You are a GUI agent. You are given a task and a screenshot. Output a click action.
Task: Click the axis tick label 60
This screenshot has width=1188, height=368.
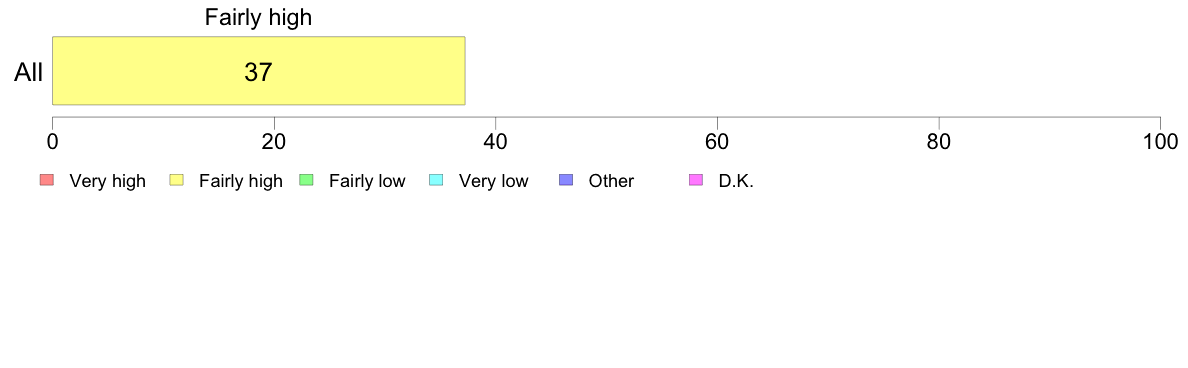click(717, 141)
